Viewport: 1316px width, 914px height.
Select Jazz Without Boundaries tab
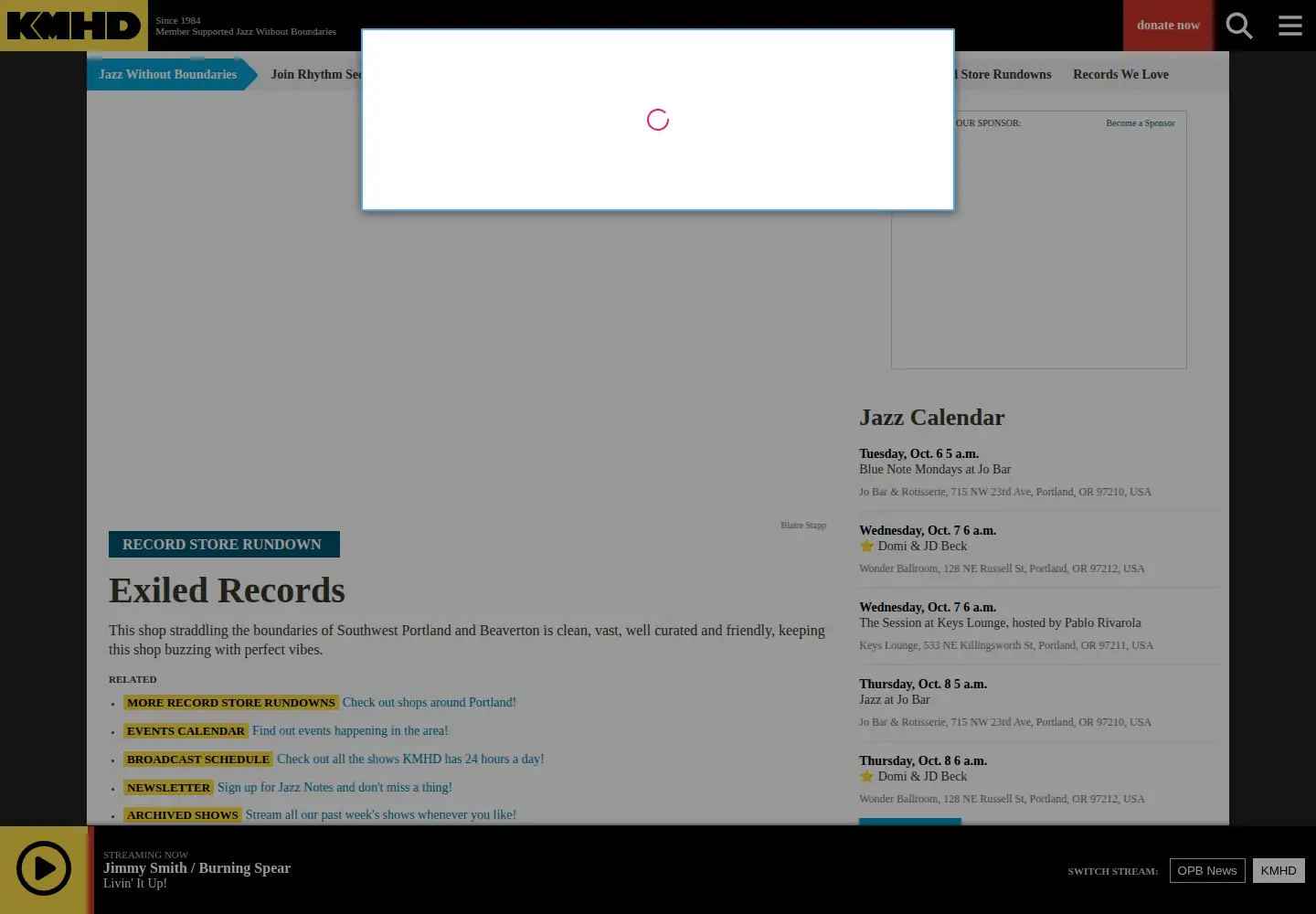point(168,75)
